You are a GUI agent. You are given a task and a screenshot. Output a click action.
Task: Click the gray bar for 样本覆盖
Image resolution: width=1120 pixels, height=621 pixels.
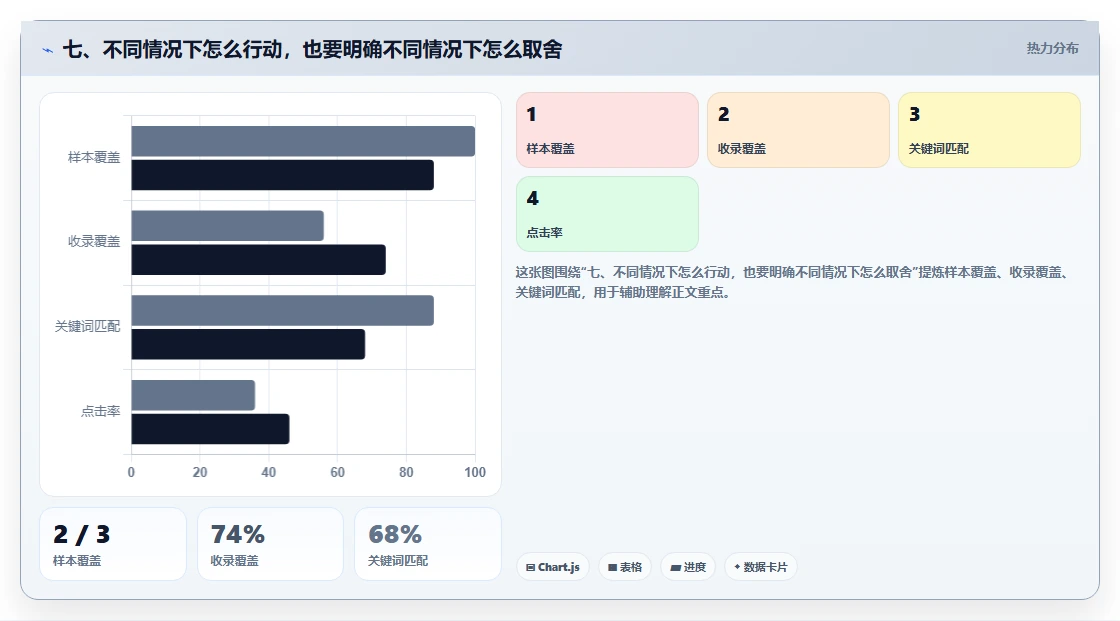coord(303,141)
